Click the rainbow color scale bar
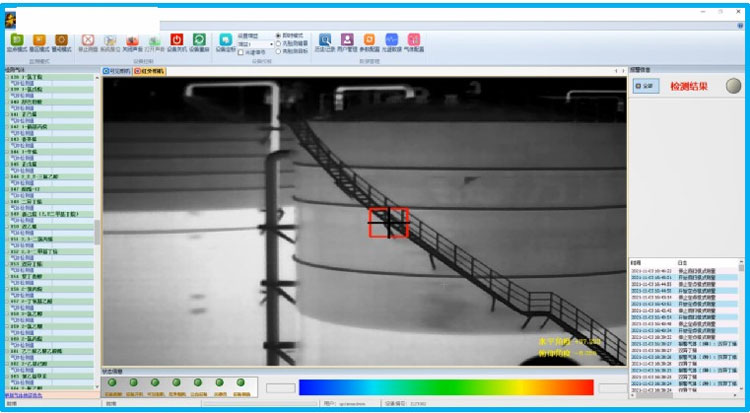The height and width of the screenshot is (413, 750). coord(445,387)
